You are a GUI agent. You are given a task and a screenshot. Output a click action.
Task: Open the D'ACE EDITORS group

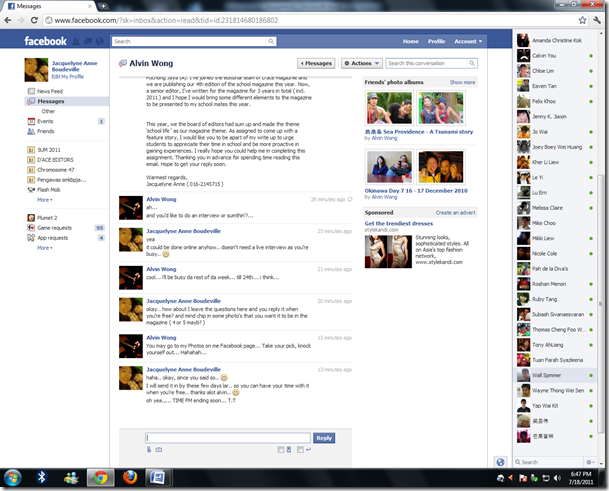[55, 160]
